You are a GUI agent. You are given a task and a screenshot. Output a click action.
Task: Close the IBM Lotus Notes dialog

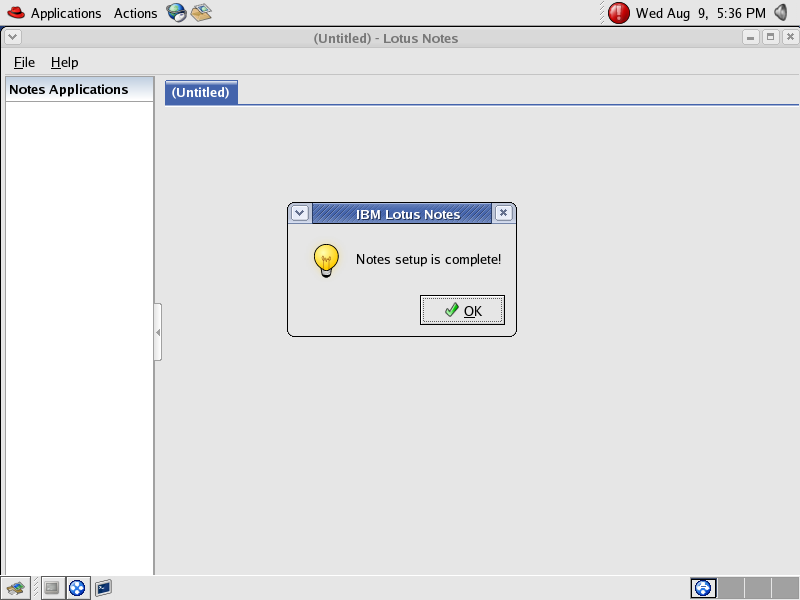(x=503, y=213)
